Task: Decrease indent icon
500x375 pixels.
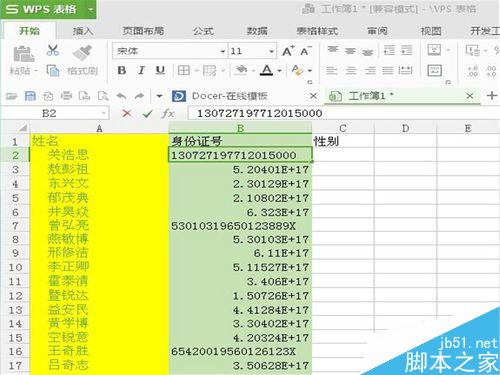Action: [x=389, y=50]
